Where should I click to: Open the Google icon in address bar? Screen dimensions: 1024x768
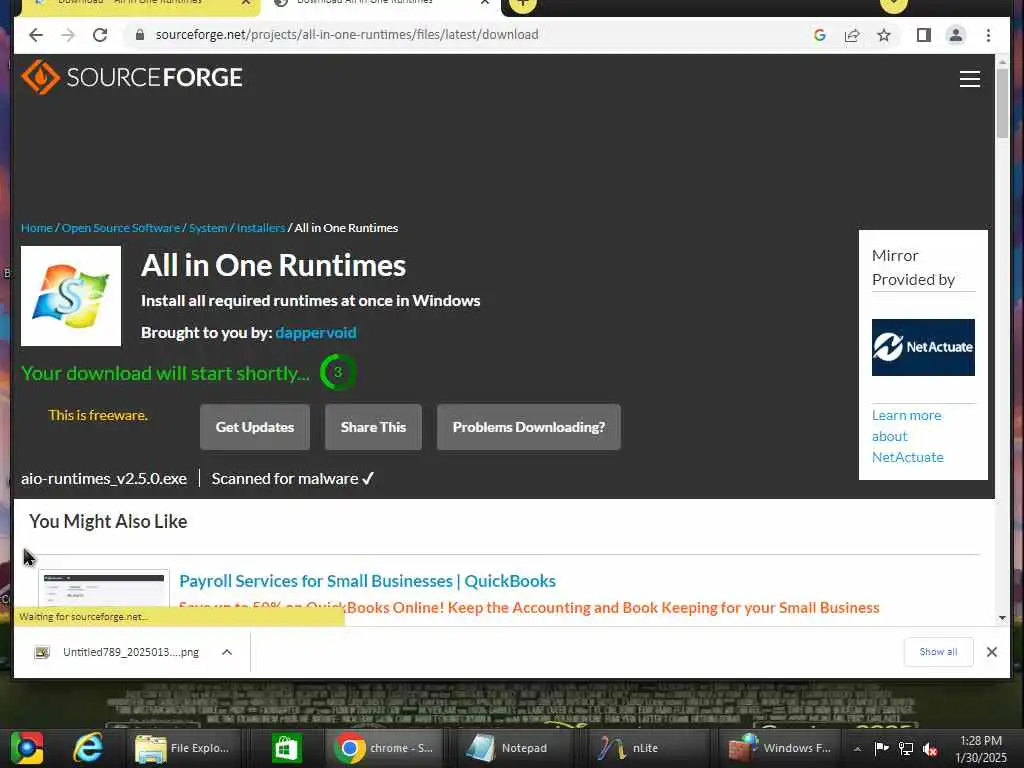820,35
